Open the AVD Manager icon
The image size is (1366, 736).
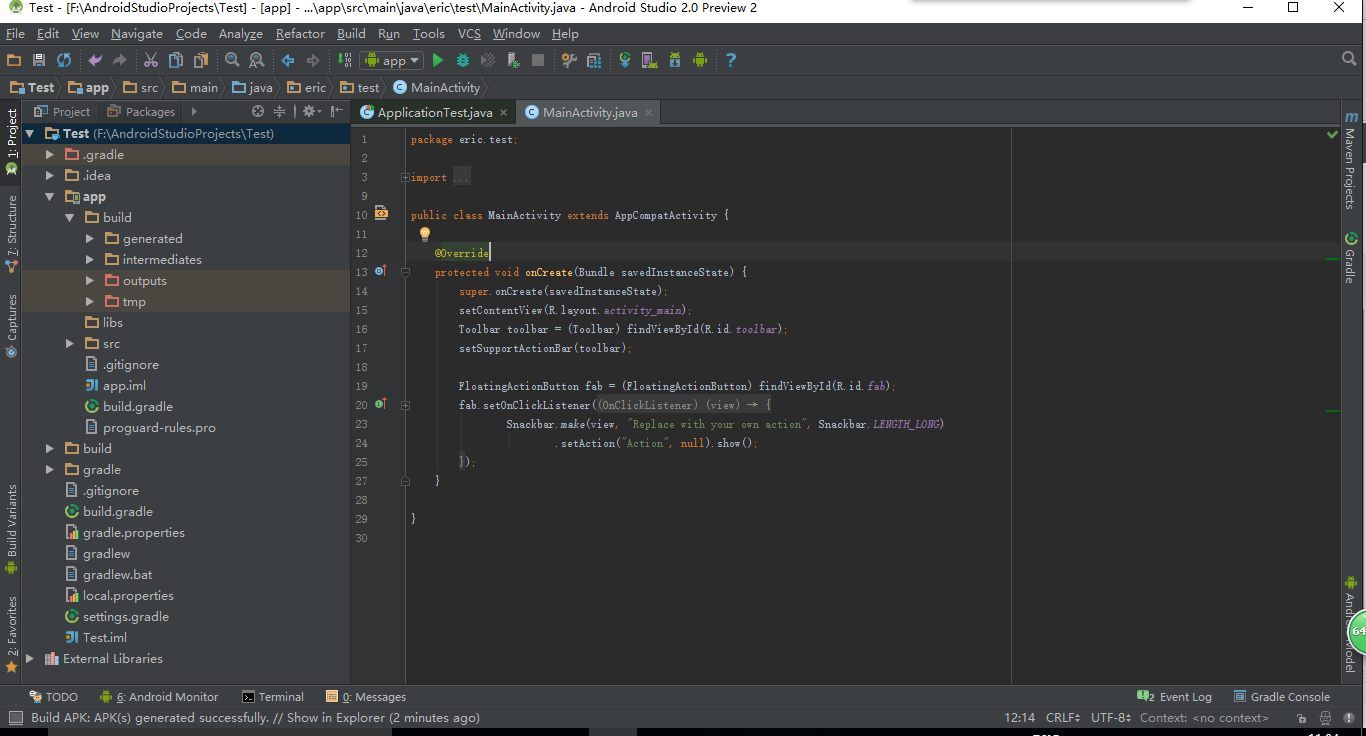pos(650,60)
